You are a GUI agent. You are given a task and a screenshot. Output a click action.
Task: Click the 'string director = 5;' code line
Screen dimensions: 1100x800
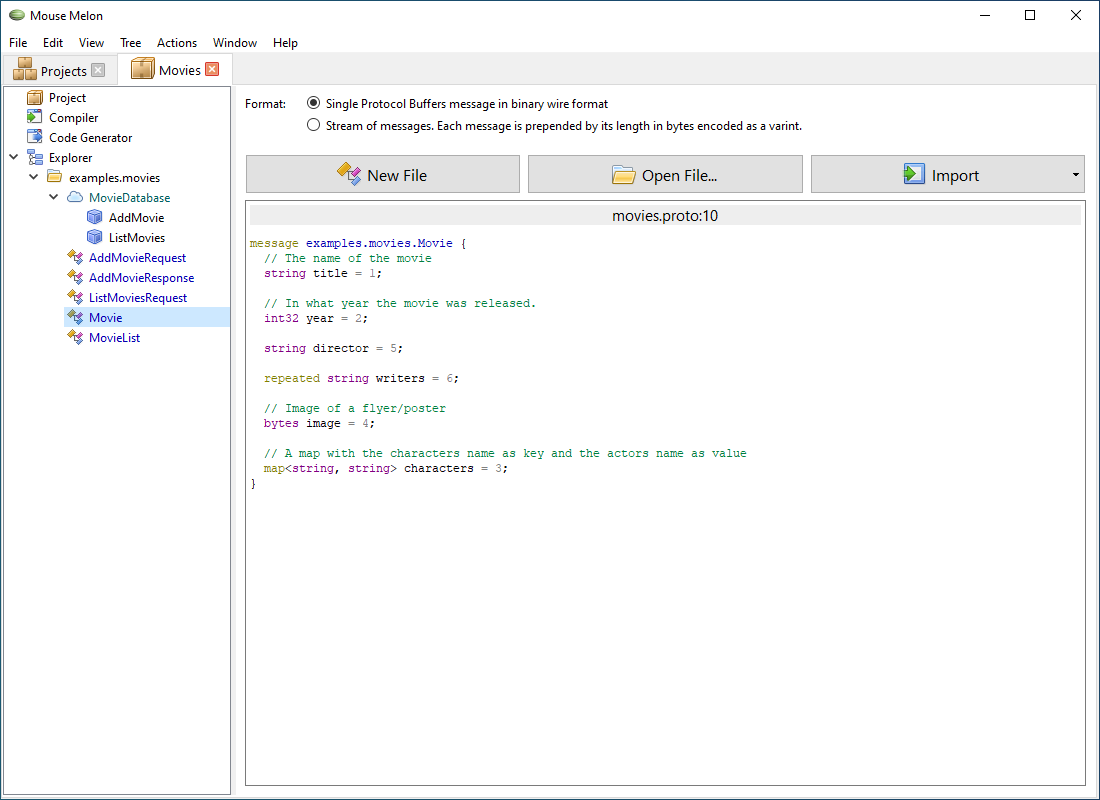333,348
